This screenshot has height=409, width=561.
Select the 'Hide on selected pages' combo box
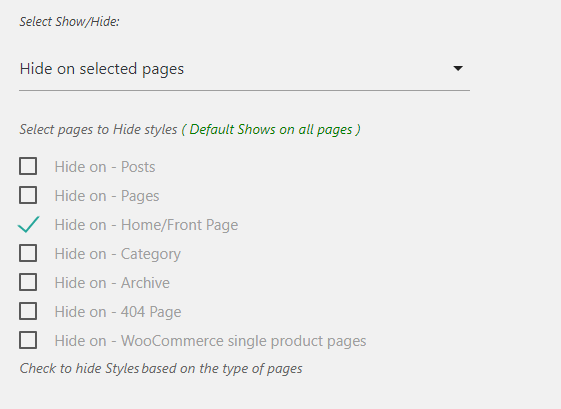point(244,69)
